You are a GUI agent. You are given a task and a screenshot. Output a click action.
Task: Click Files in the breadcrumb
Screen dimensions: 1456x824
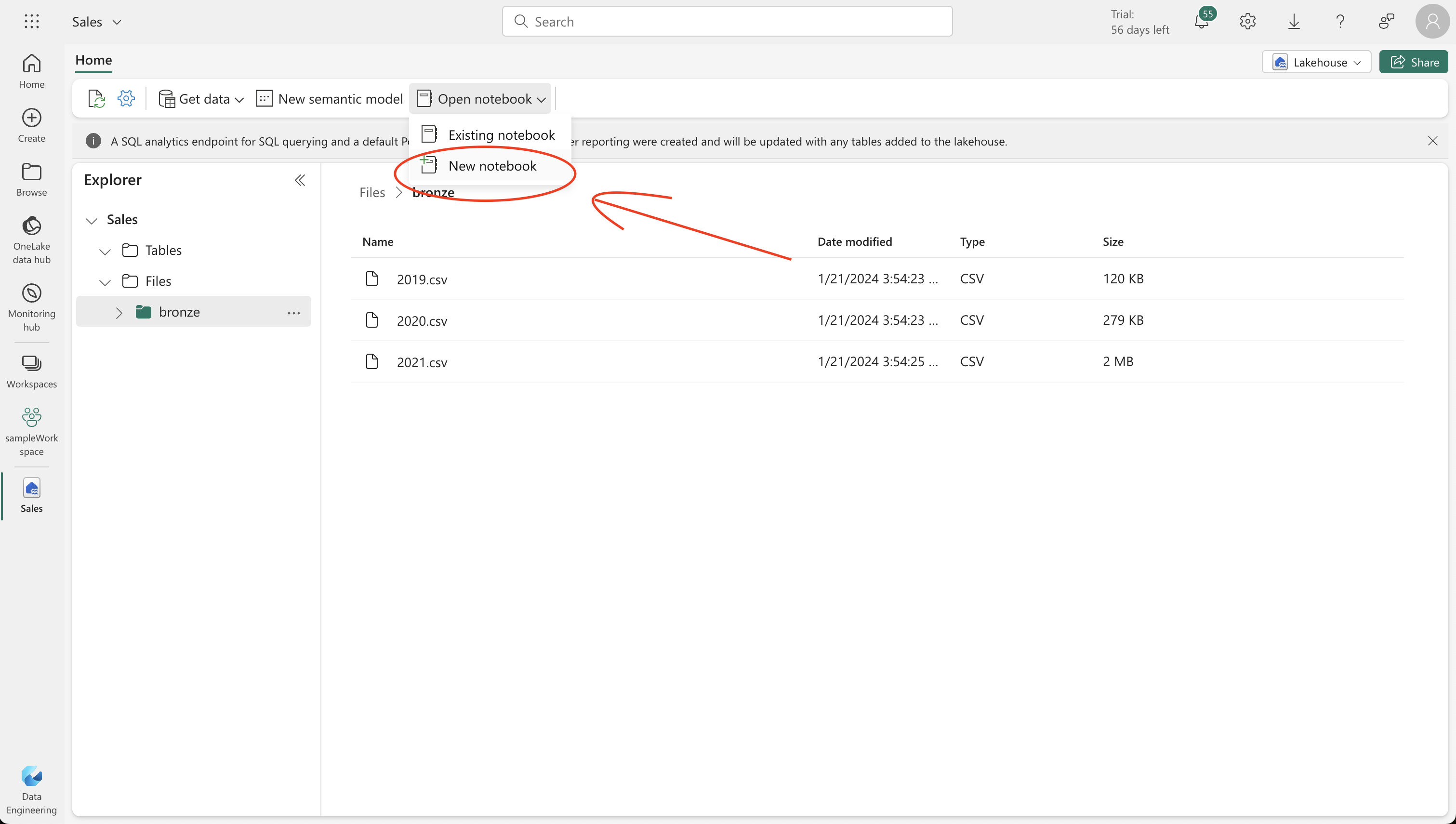pyautogui.click(x=372, y=192)
